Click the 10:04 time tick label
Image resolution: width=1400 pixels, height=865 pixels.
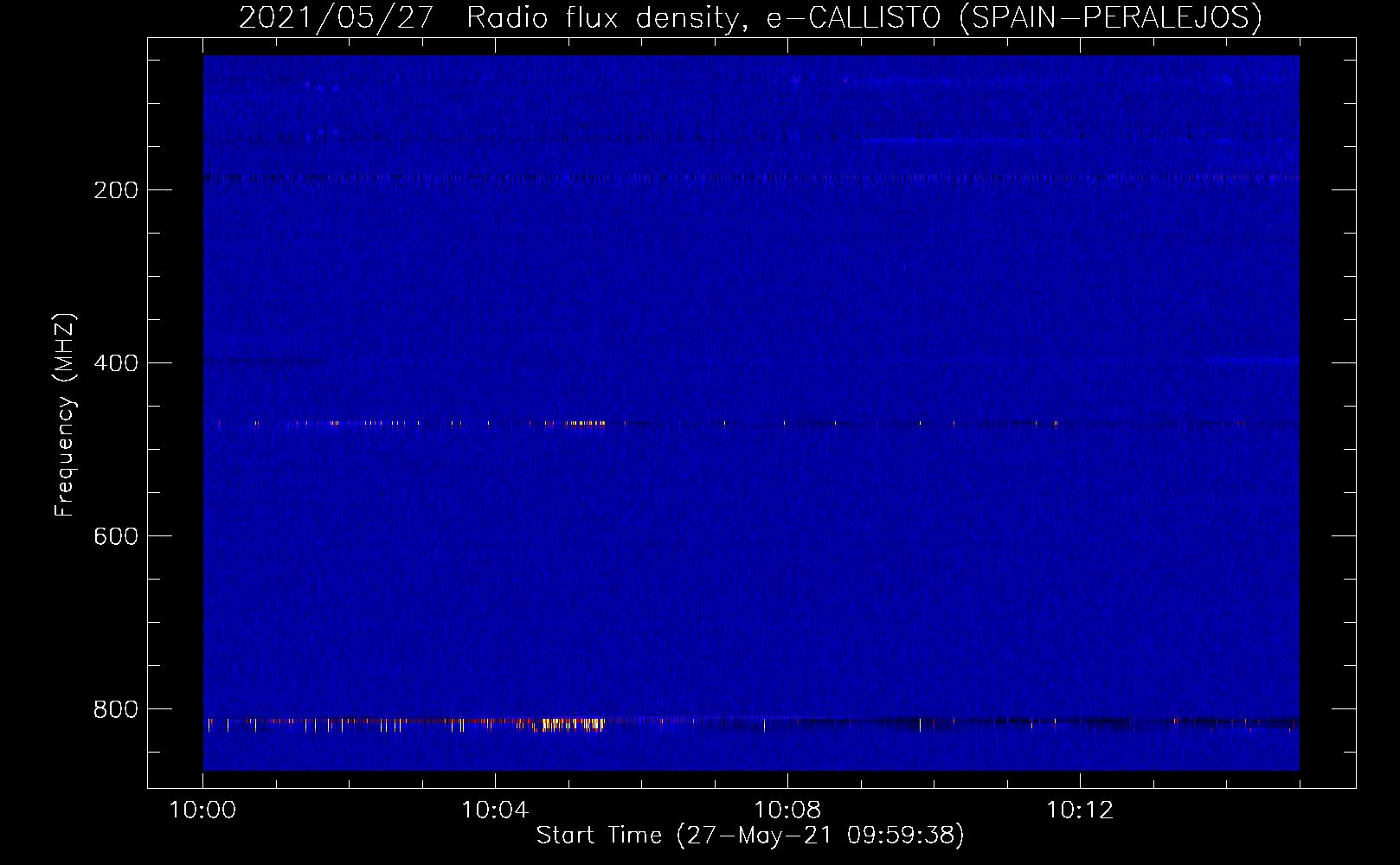click(x=495, y=811)
